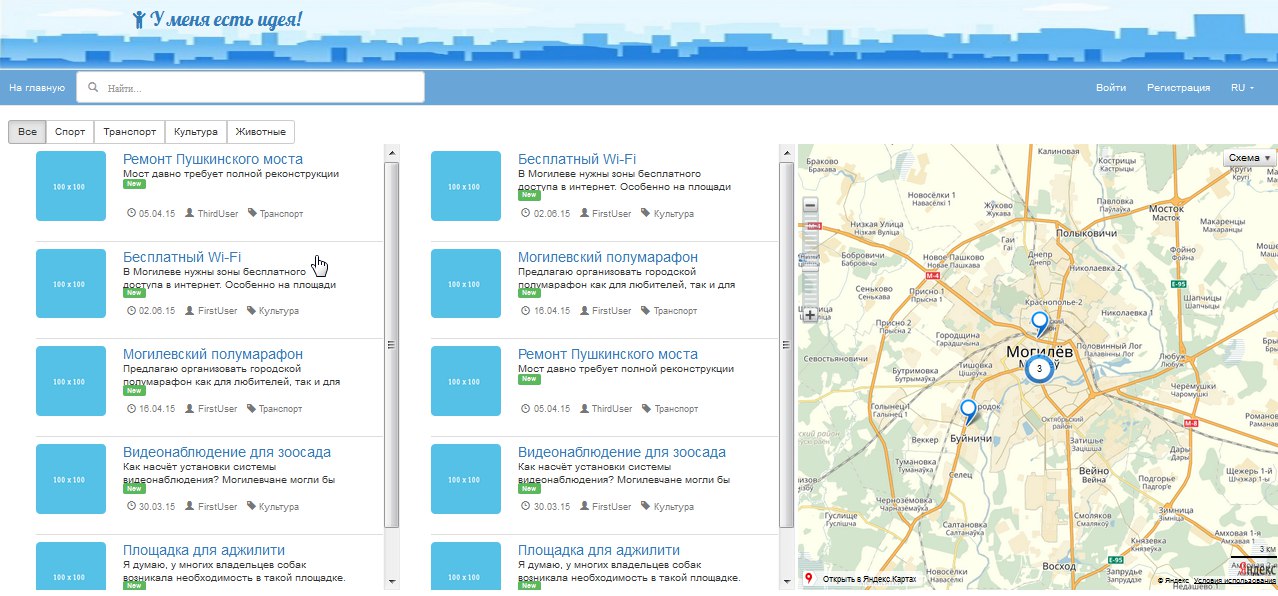The width and height of the screenshot is (1278, 596).
Task: Select the Все category tab
Action: 27,132
